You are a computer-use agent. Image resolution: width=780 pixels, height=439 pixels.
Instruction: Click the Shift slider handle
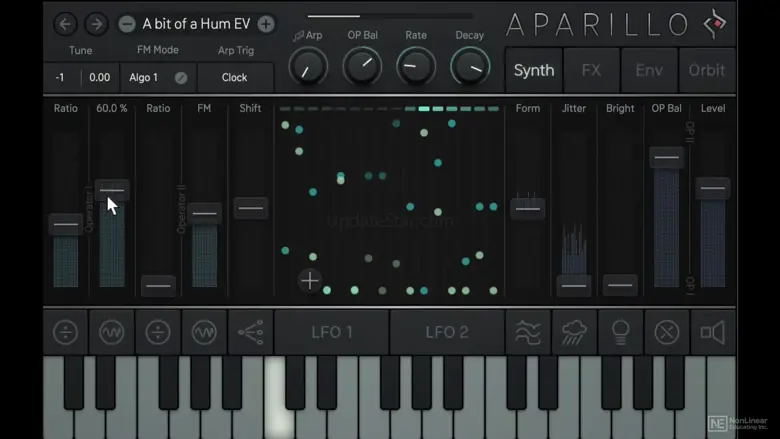251,208
